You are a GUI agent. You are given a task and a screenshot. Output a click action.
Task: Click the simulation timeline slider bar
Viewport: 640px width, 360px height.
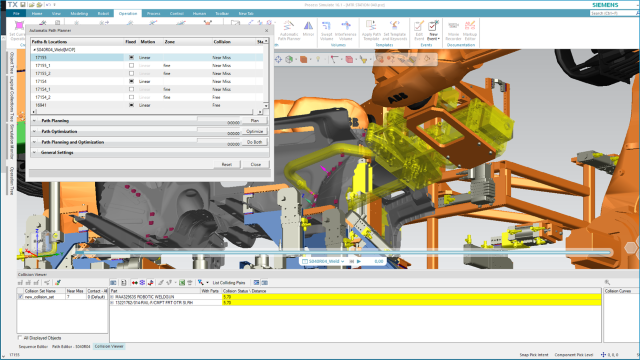pyautogui.click(x=343, y=253)
